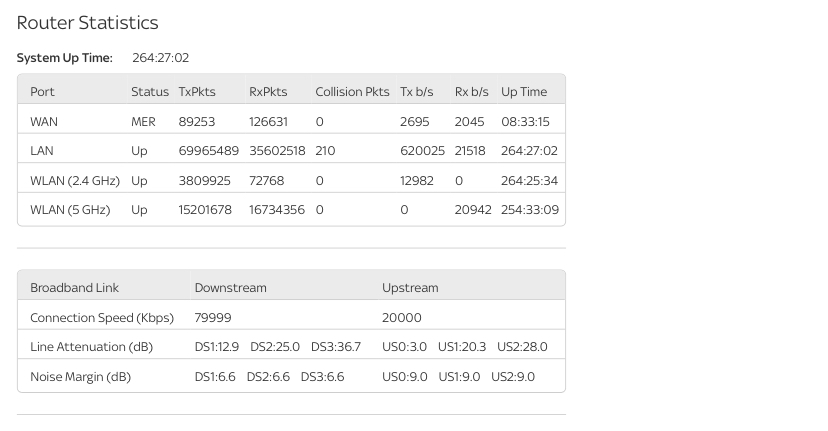Click the Collision Pkts column header
The image size is (828, 431).
click(x=352, y=92)
